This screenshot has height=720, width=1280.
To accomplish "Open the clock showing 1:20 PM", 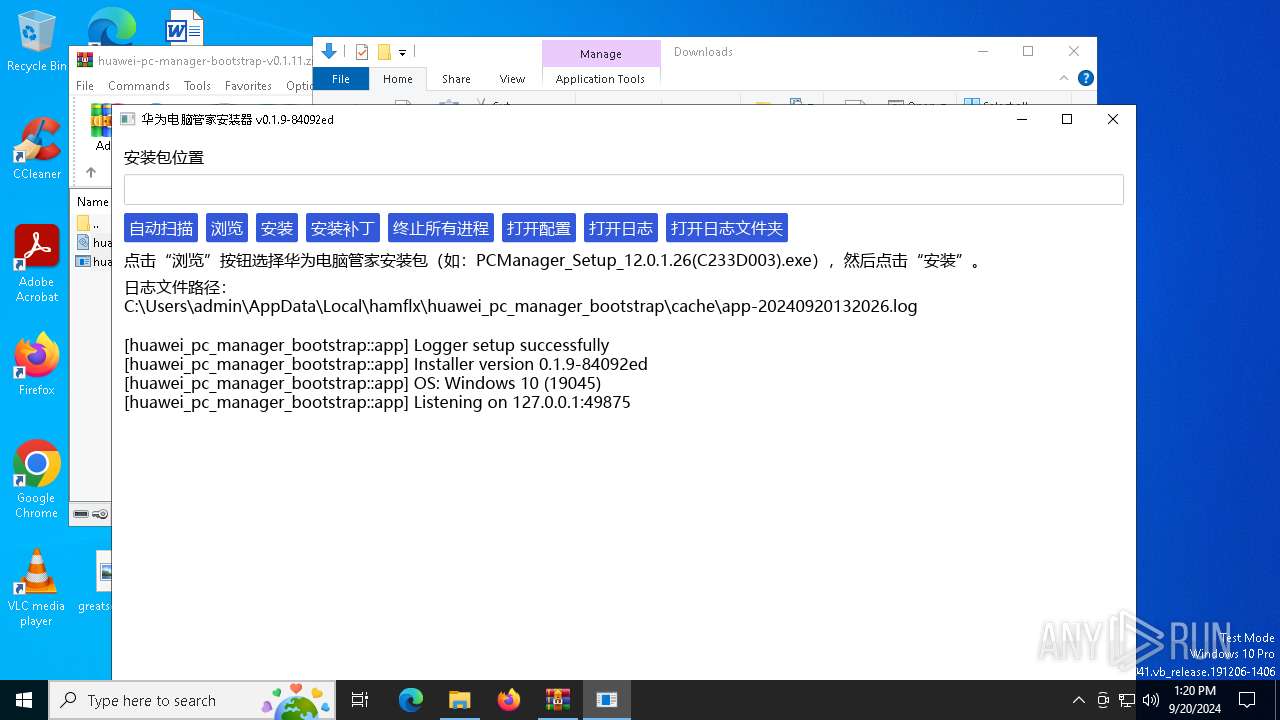I will click(x=1194, y=700).
